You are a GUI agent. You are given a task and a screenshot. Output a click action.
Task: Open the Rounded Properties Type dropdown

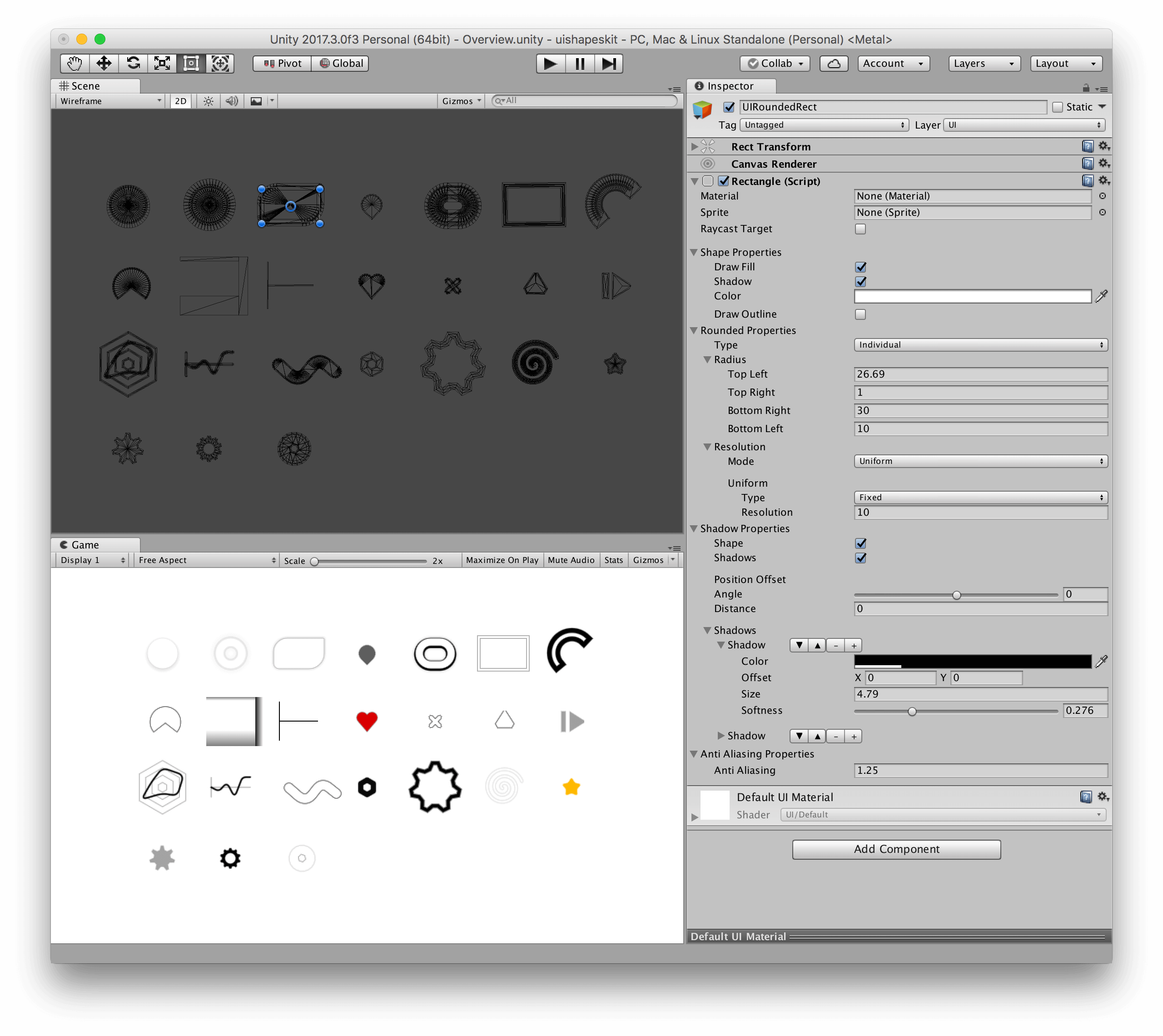(980, 345)
